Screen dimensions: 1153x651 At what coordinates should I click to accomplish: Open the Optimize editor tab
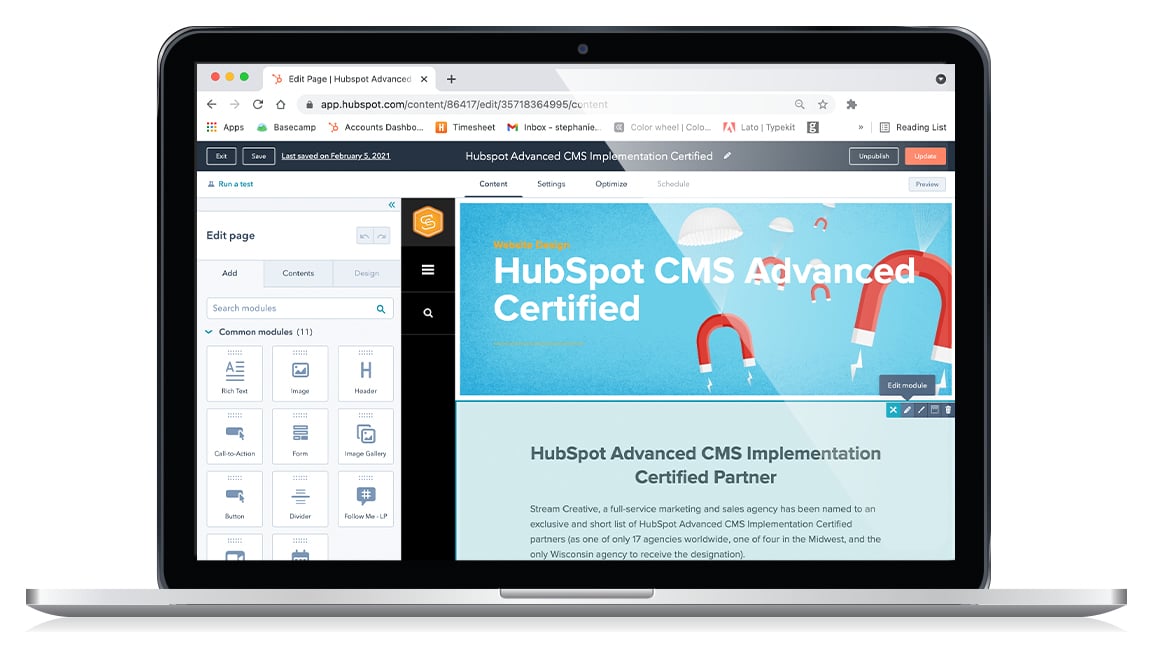[611, 184]
